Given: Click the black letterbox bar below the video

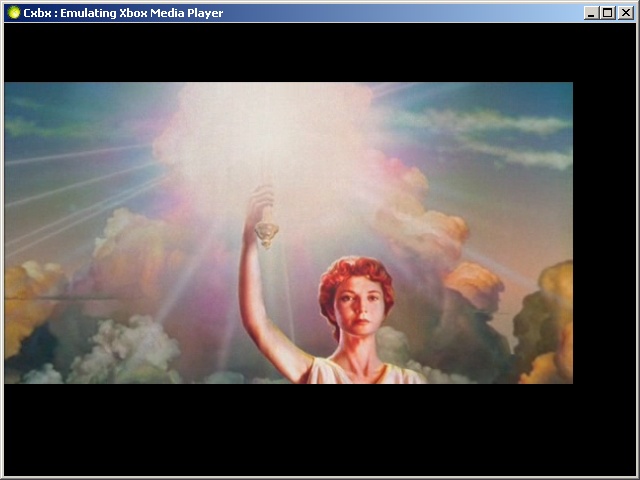Looking at the screenshot, I should tap(300, 430).
